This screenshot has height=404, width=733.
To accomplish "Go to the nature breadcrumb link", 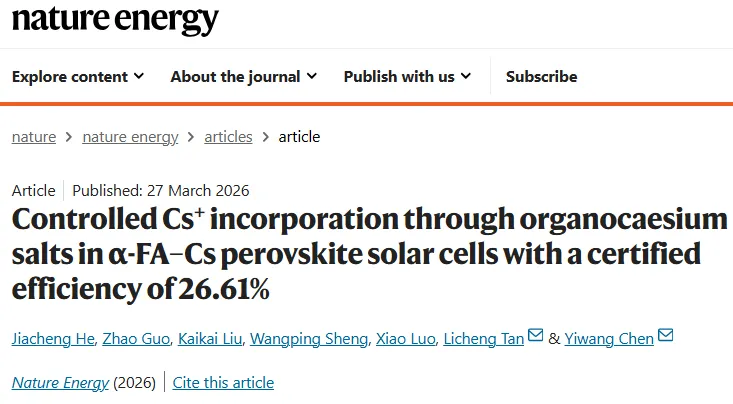I will click(x=34, y=137).
